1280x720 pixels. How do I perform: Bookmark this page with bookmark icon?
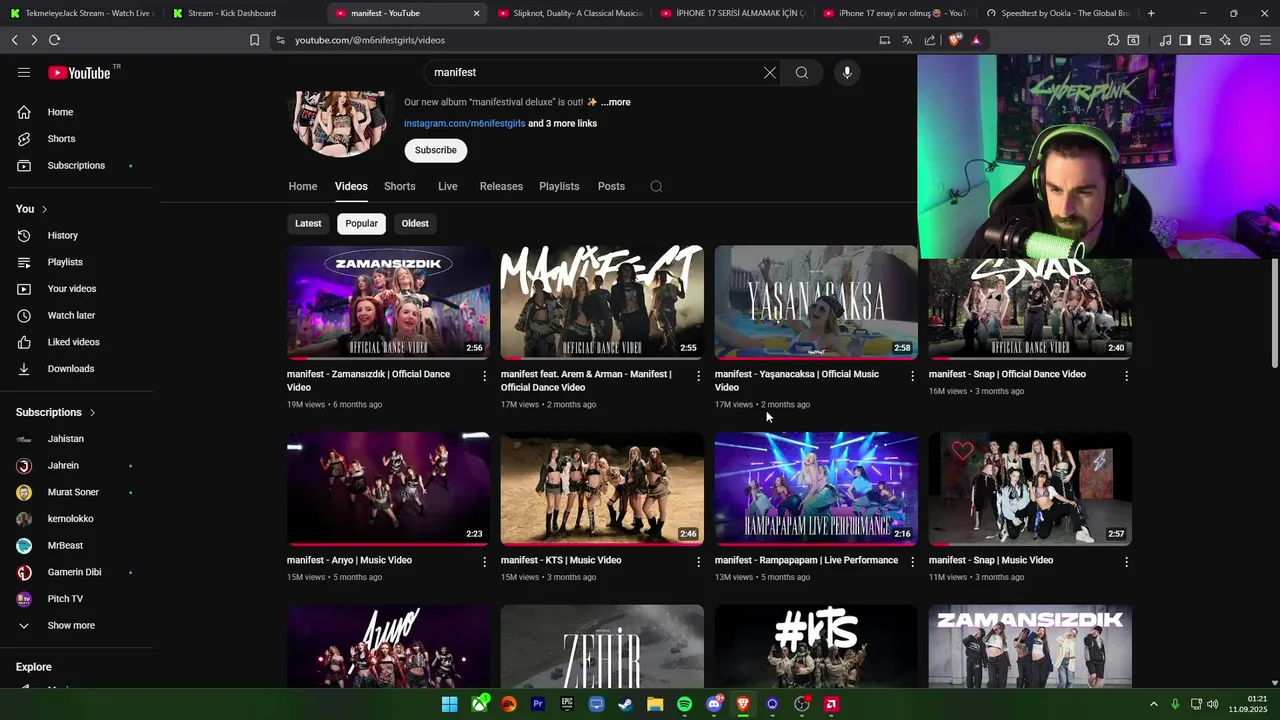254,40
